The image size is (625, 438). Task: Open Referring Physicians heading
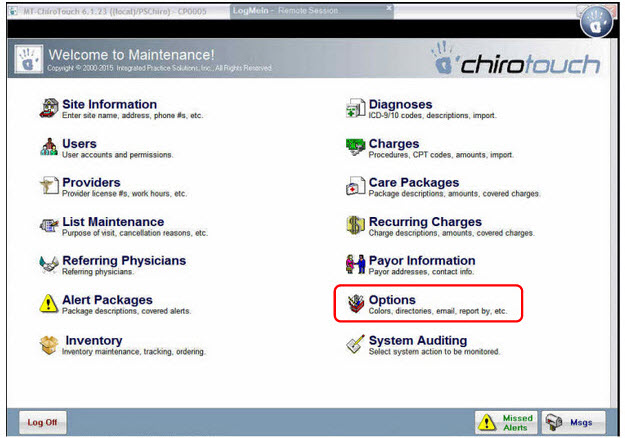click(x=124, y=261)
